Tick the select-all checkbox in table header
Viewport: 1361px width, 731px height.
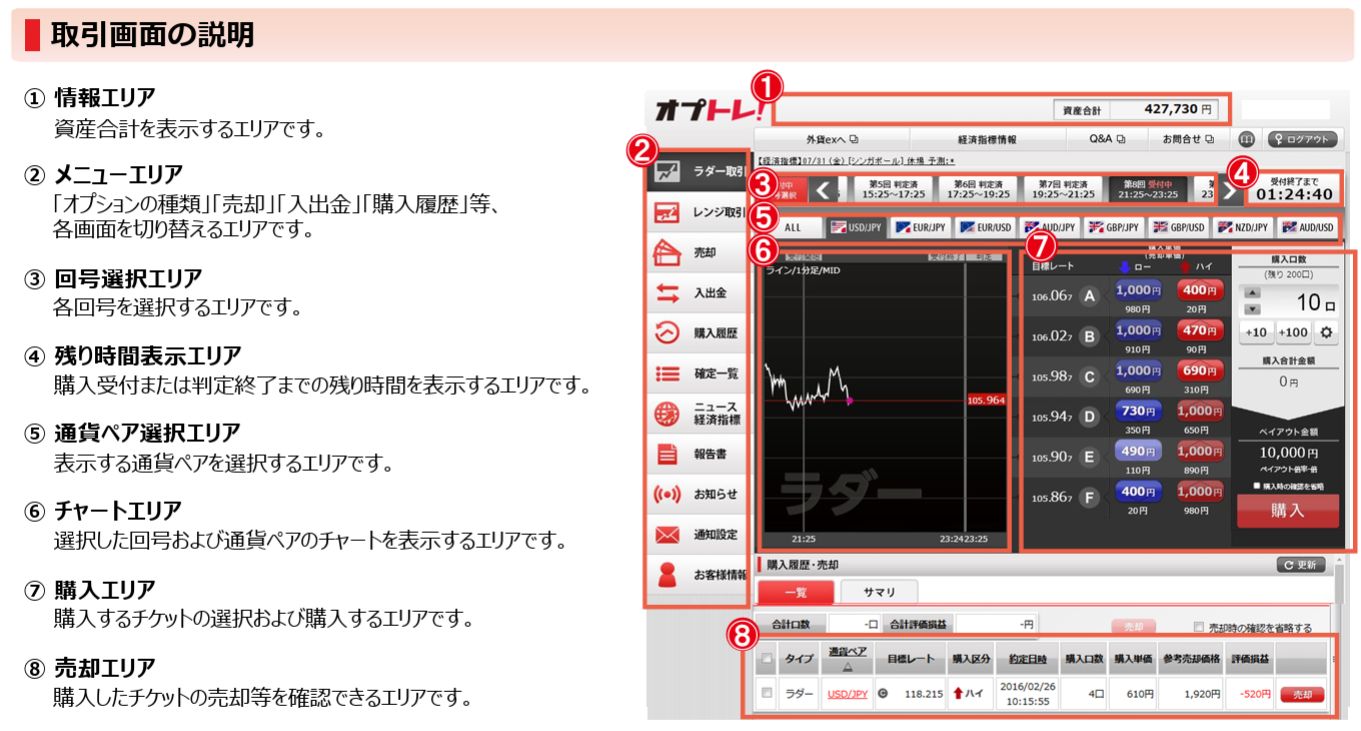[766, 658]
